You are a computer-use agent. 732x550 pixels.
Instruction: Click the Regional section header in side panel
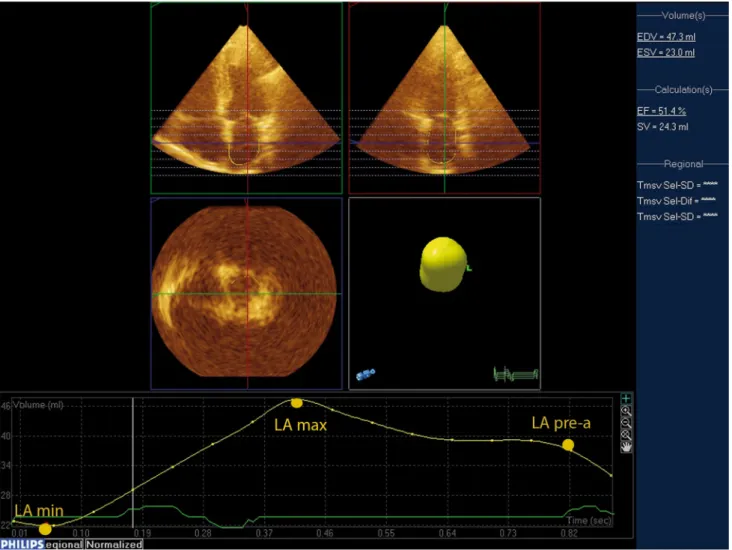(x=683, y=164)
